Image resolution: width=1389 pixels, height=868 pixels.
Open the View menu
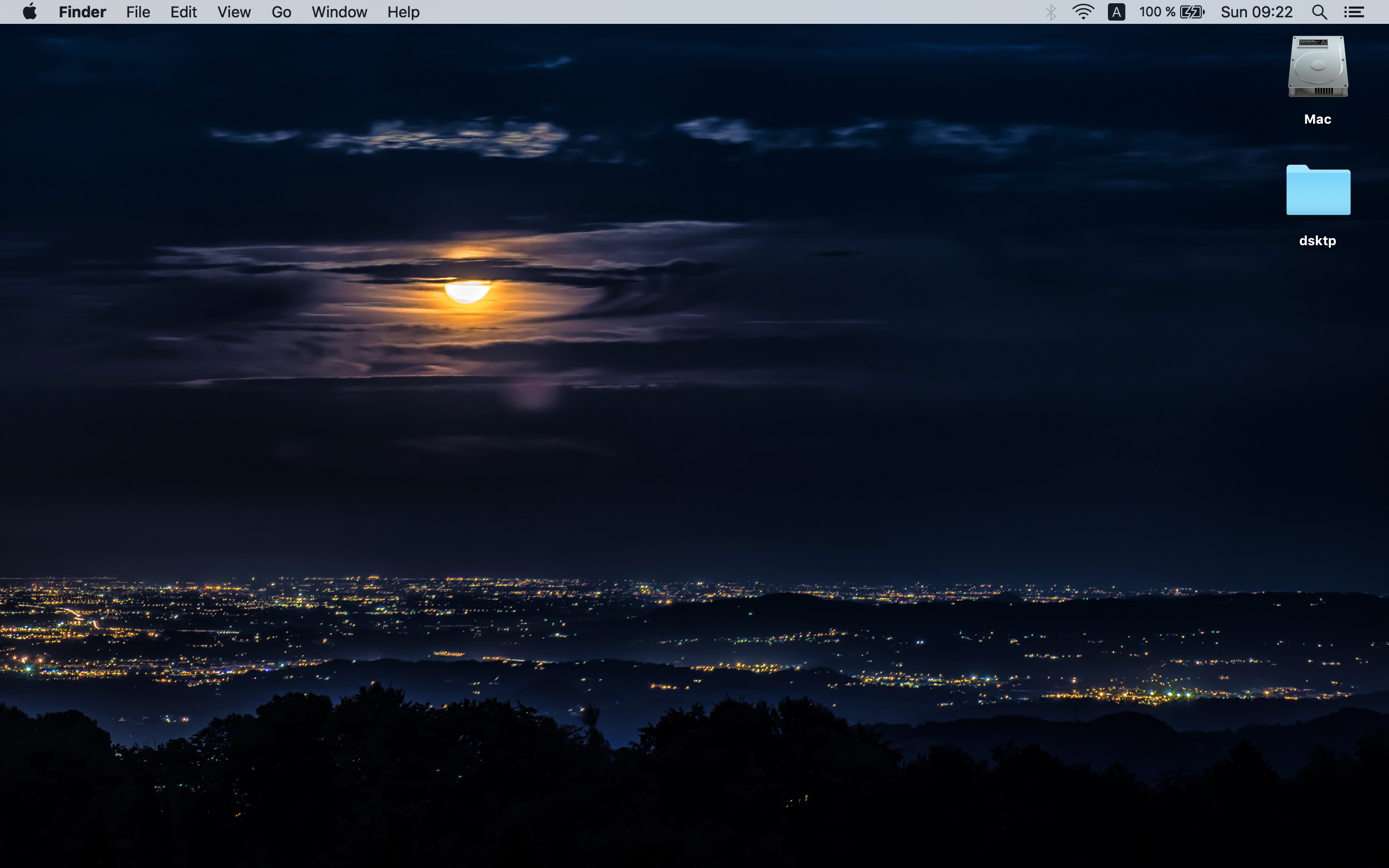[234, 12]
